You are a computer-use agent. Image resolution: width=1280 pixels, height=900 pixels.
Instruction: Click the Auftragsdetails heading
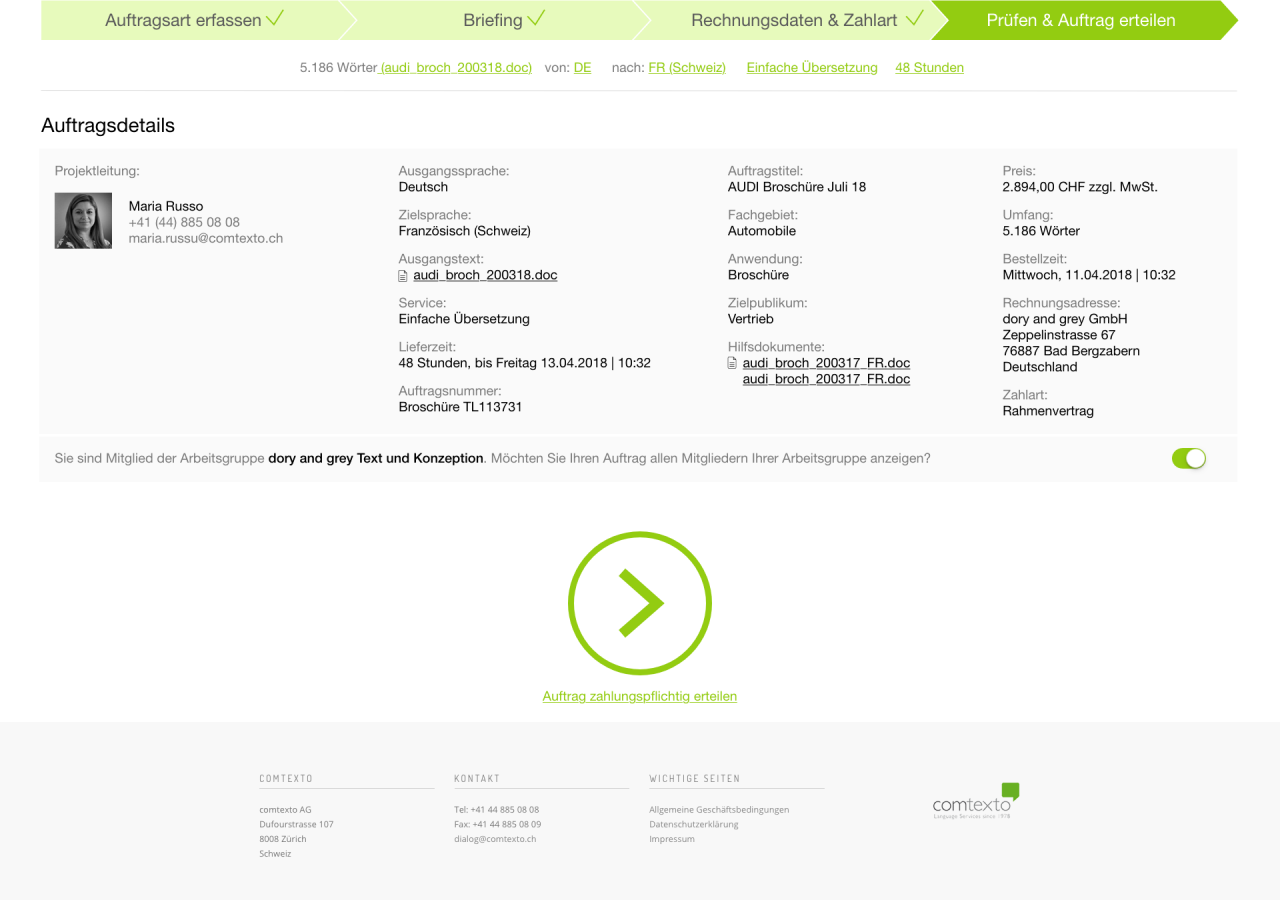coord(108,126)
